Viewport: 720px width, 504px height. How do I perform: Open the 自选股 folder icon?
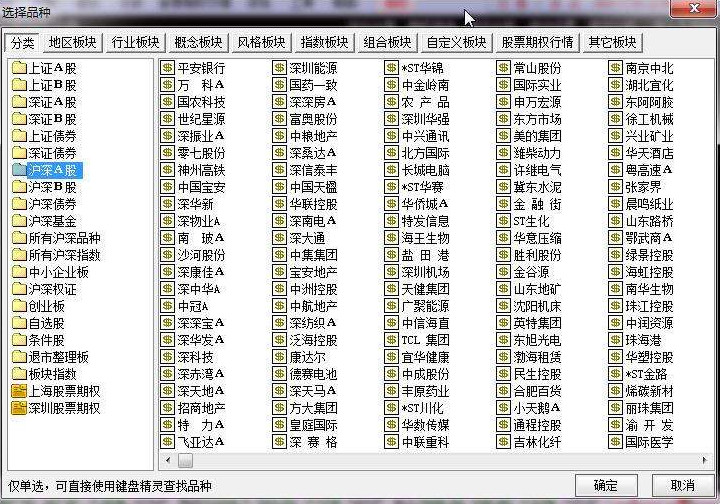coord(19,323)
